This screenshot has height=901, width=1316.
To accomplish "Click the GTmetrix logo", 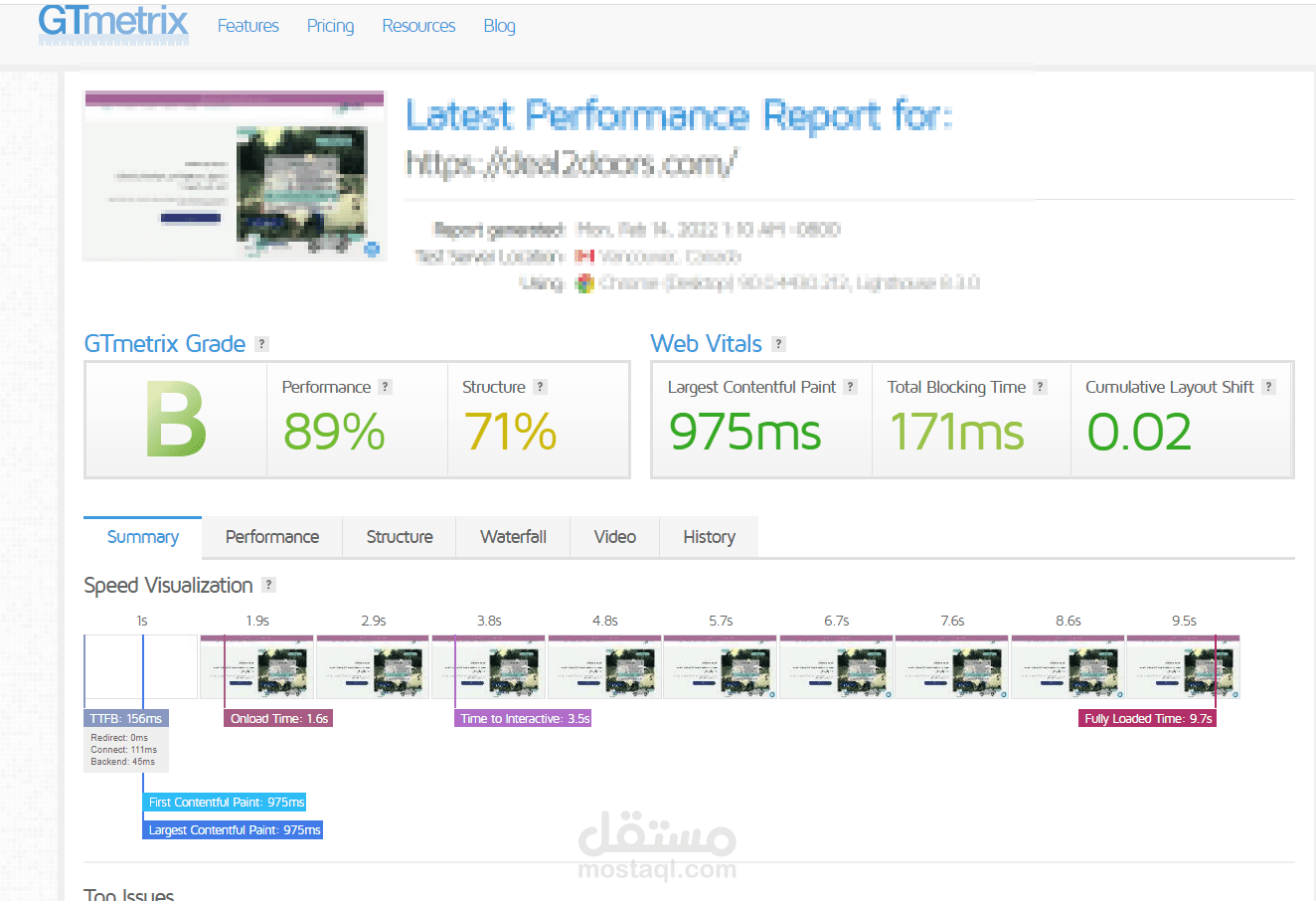I will (x=113, y=23).
